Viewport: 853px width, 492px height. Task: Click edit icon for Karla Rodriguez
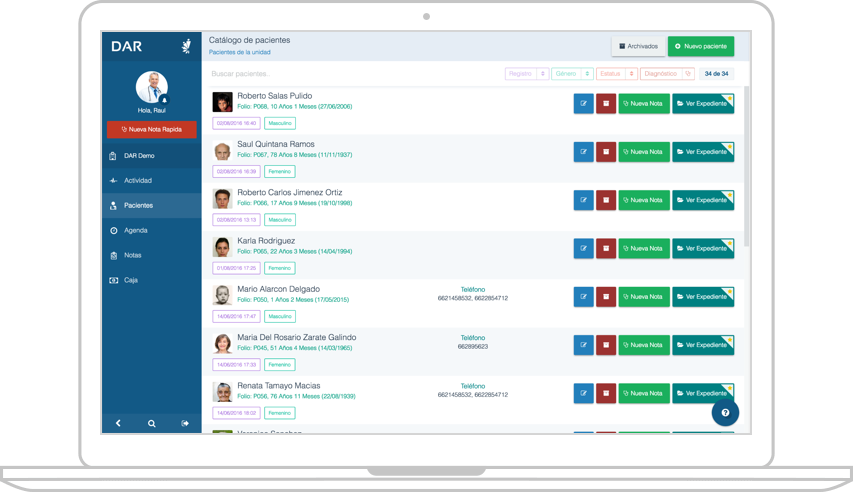(583, 248)
